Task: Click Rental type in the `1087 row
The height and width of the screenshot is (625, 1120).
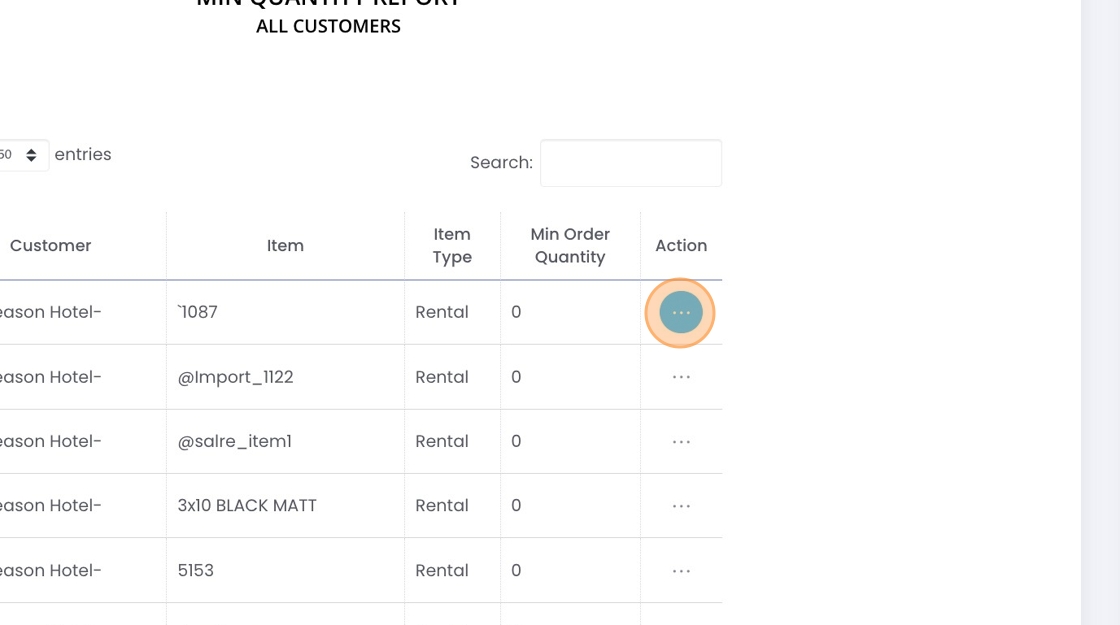Action: 442,312
